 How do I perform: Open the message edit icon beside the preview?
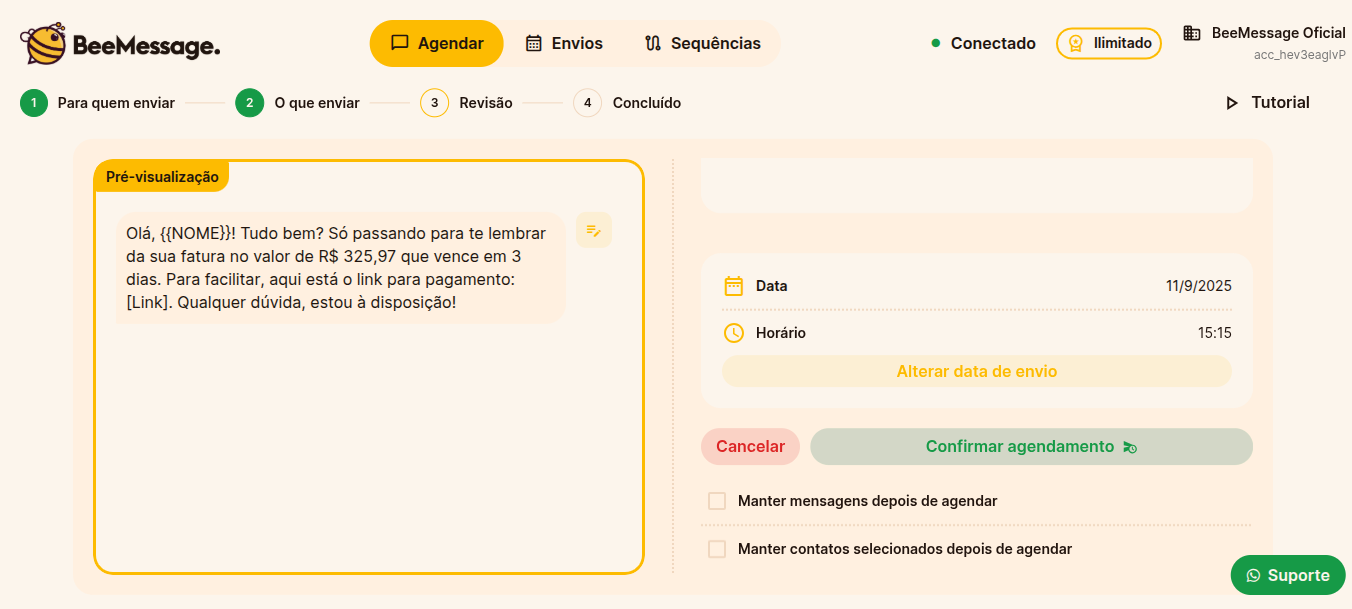[x=593, y=230]
